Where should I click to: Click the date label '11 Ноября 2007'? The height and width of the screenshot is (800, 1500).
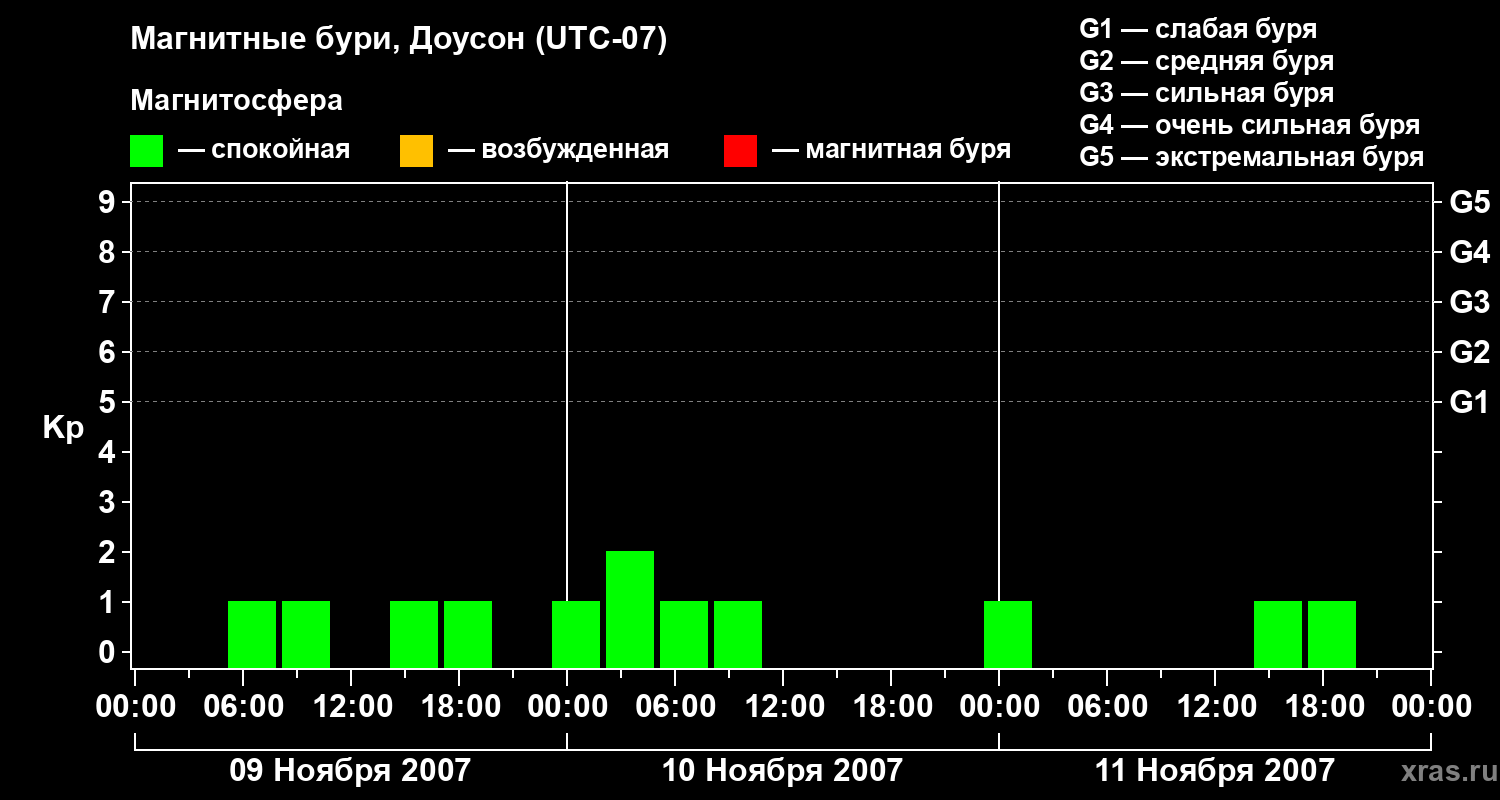[x=1214, y=770]
